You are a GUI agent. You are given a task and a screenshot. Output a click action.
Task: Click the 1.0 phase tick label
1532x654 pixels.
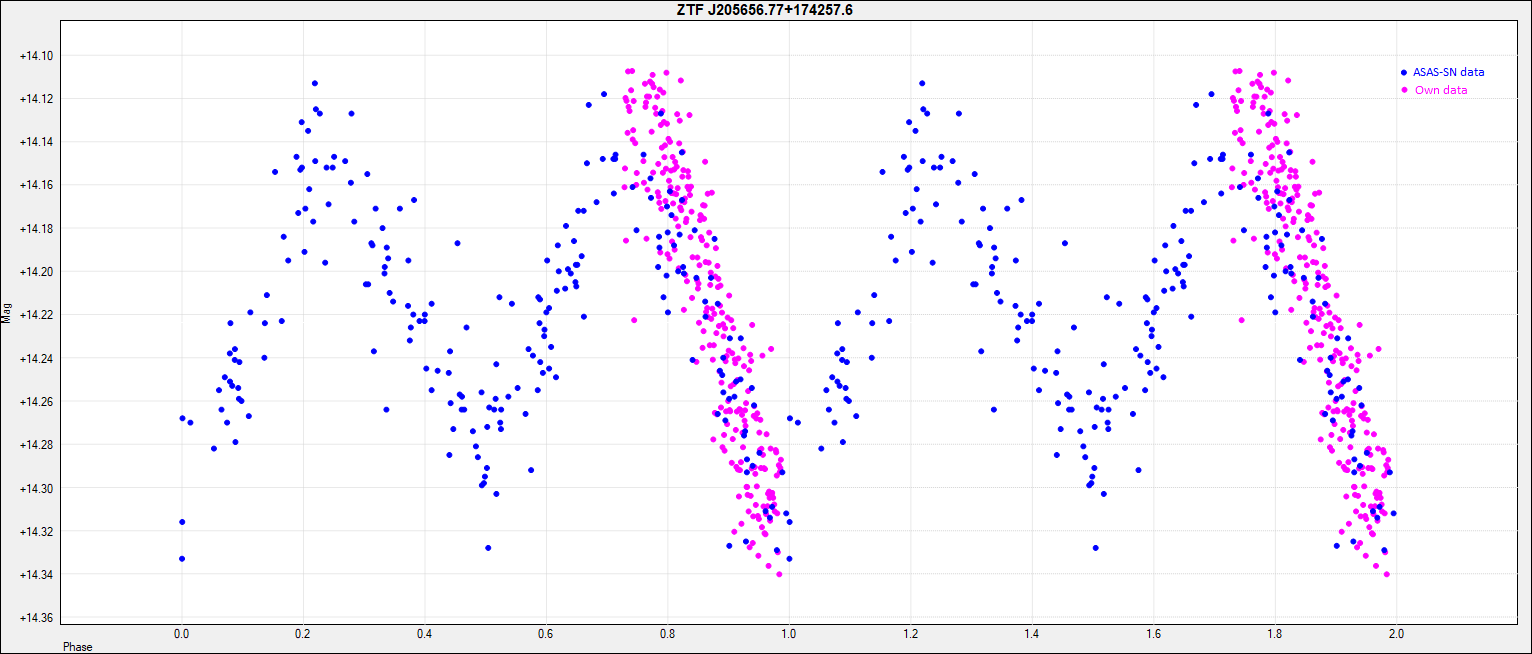(789, 634)
